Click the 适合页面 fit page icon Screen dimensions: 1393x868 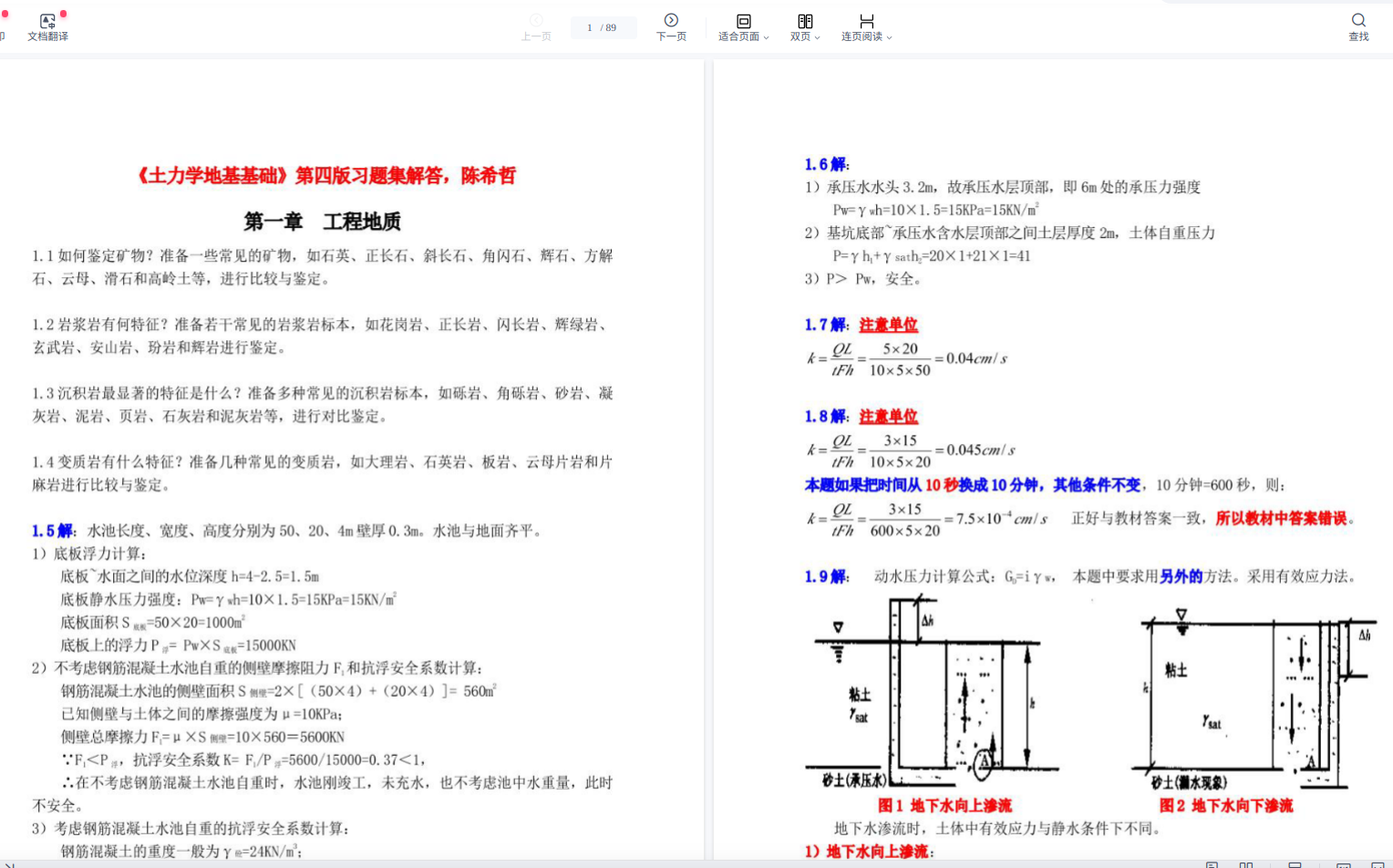pos(743,21)
